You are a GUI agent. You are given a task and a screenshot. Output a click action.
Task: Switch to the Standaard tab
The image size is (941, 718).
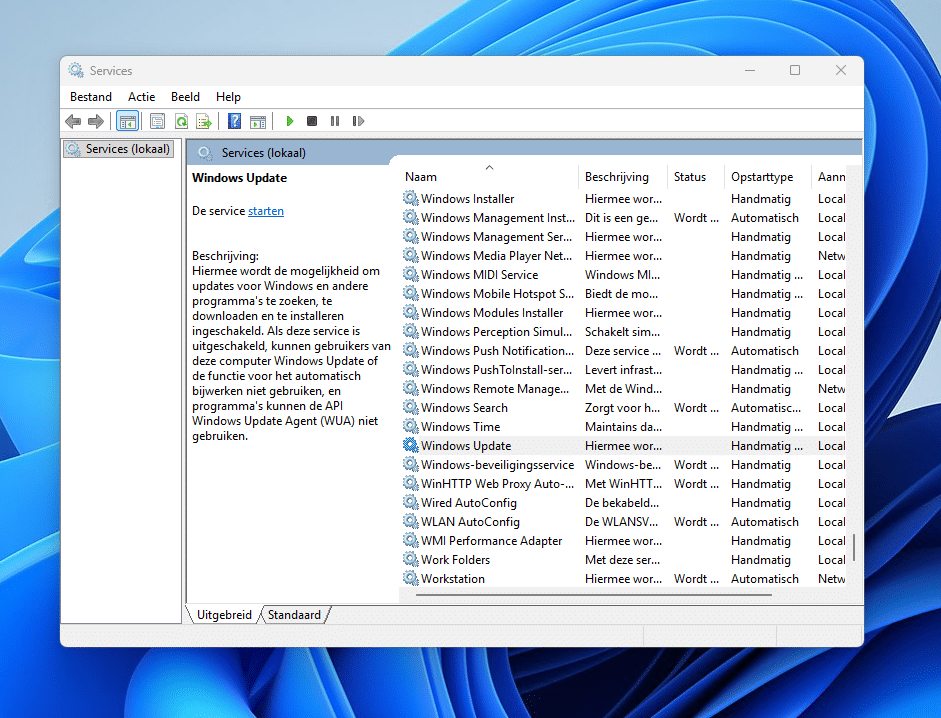pos(293,614)
